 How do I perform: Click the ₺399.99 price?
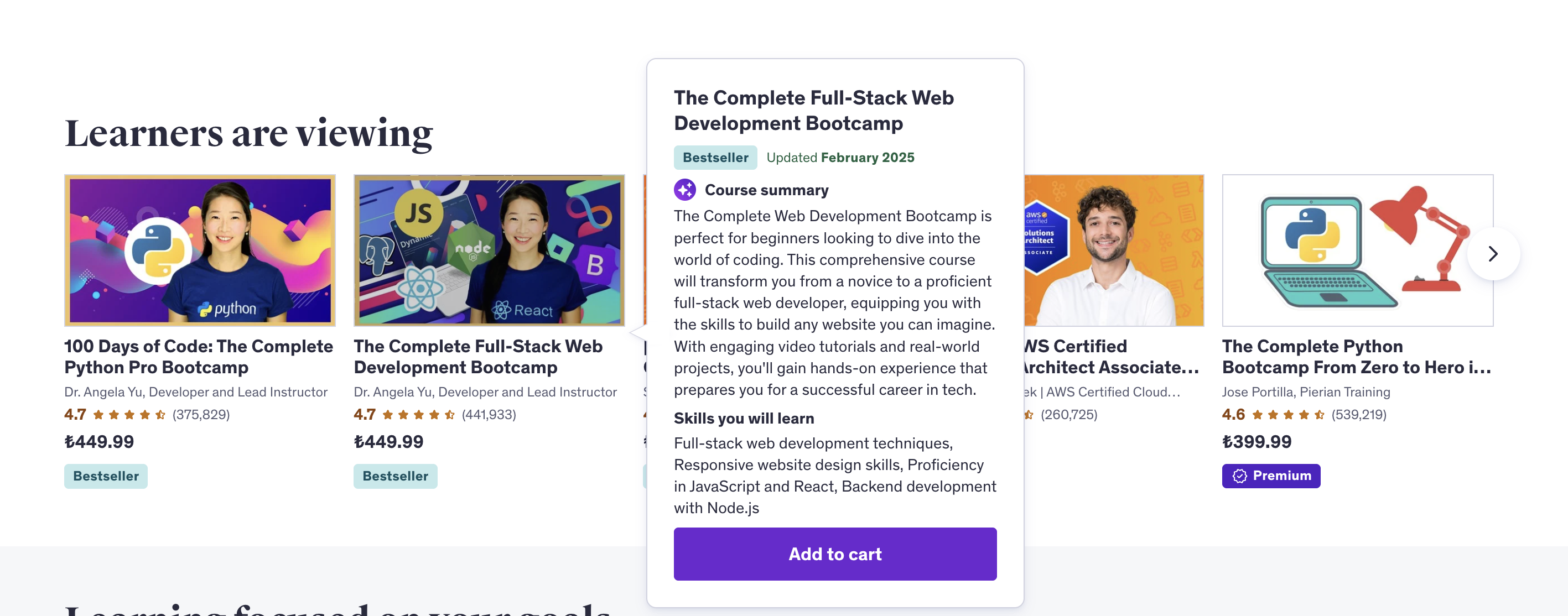(1257, 441)
